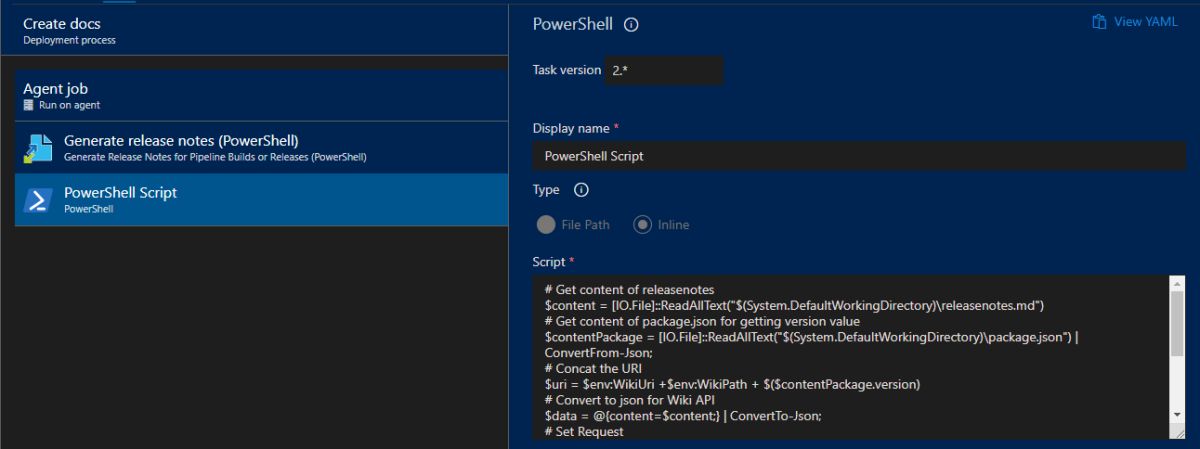This screenshot has width=1200, height=449.
Task: Click the 'Run on agent' text
Action: [x=69, y=105]
